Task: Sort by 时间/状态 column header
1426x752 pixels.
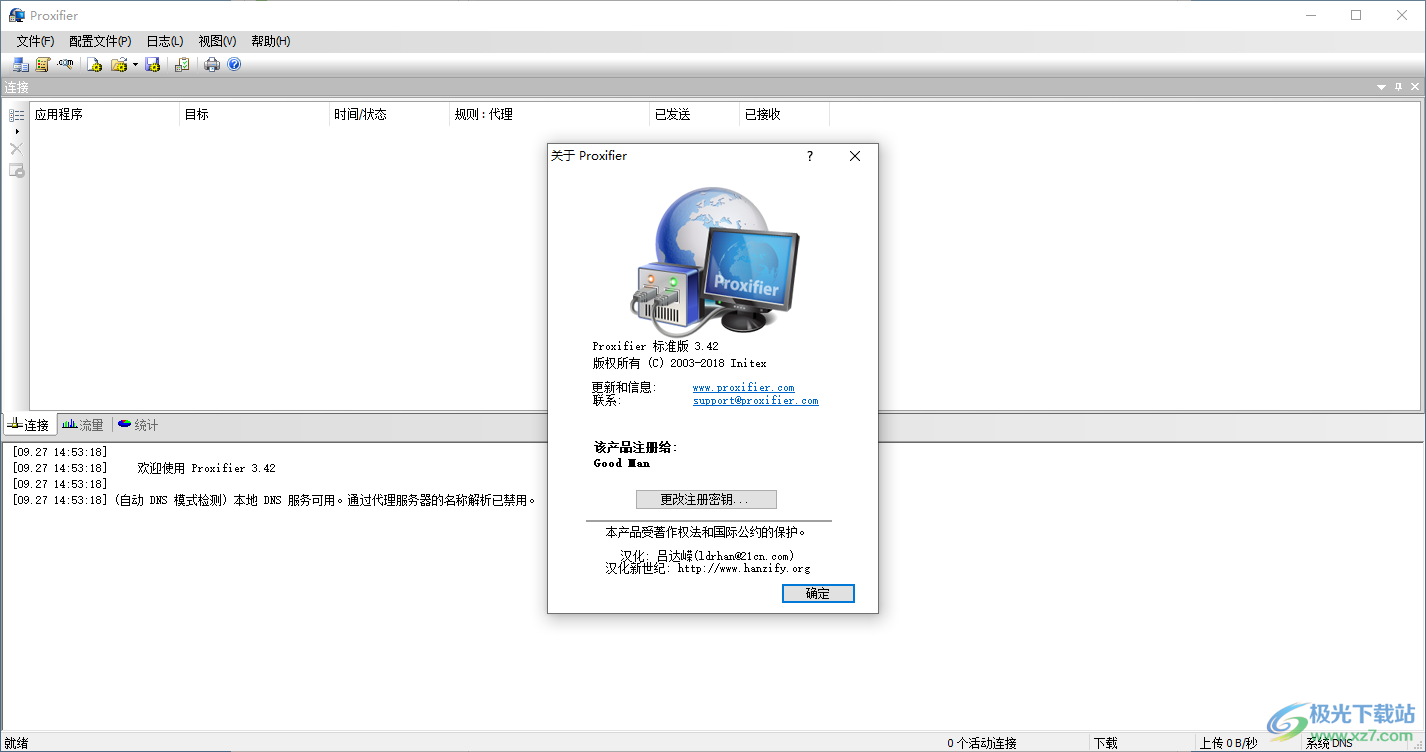Action: (389, 114)
